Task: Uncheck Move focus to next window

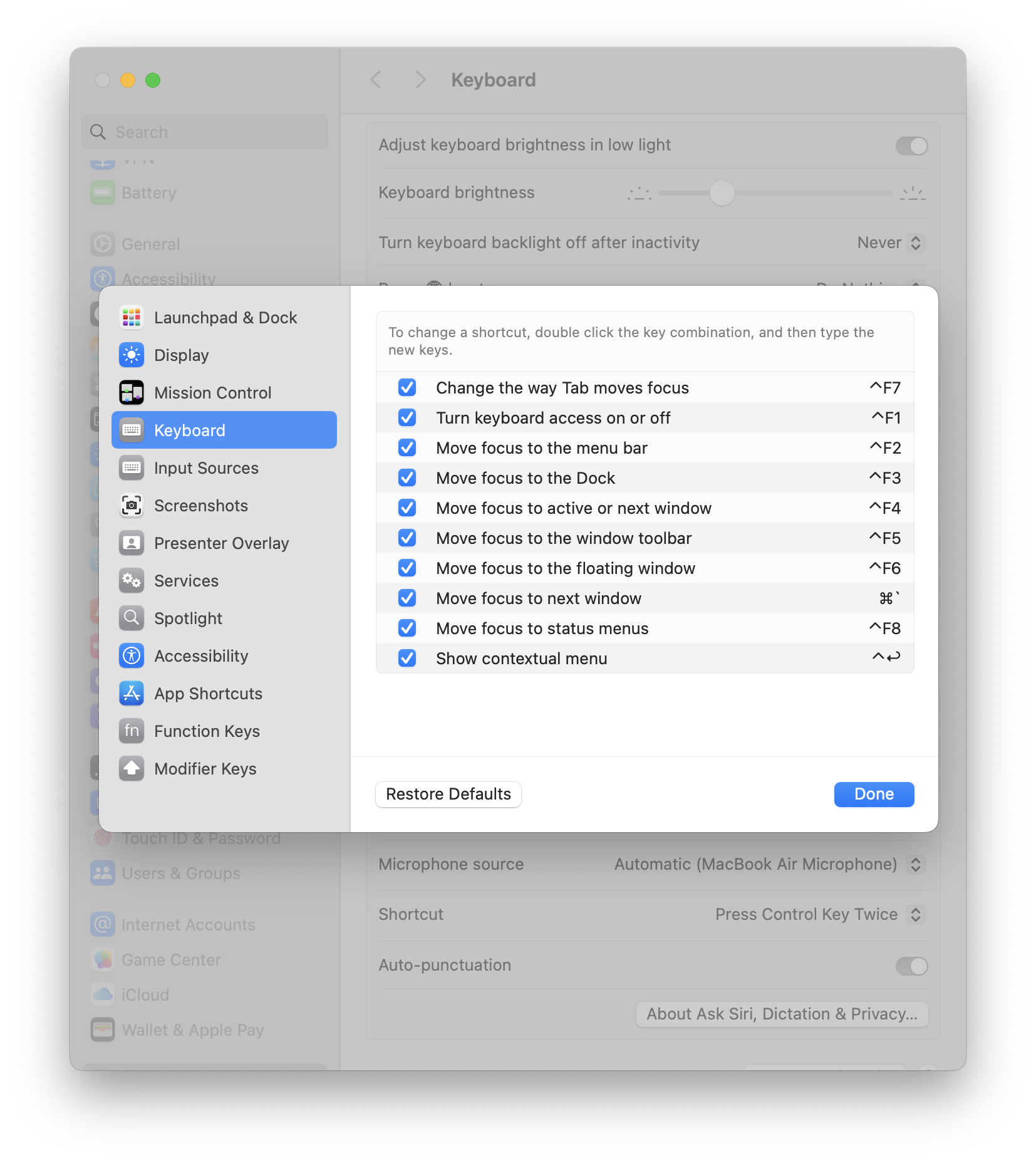Action: pyautogui.click(x=407, y=598)
